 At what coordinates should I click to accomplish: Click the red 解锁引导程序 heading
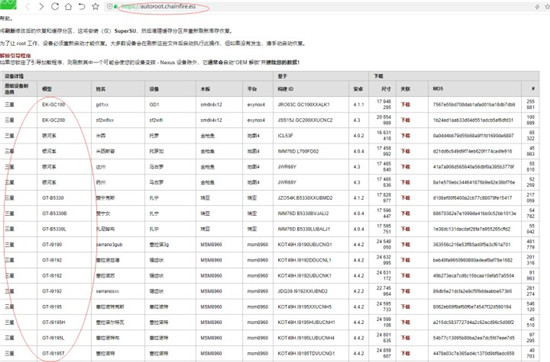tap(15, 56)
